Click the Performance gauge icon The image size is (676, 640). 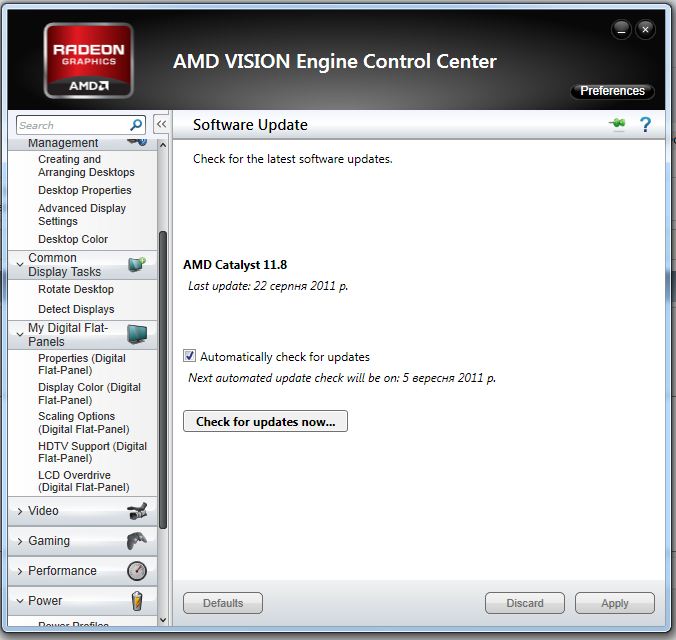click(137, 571)
